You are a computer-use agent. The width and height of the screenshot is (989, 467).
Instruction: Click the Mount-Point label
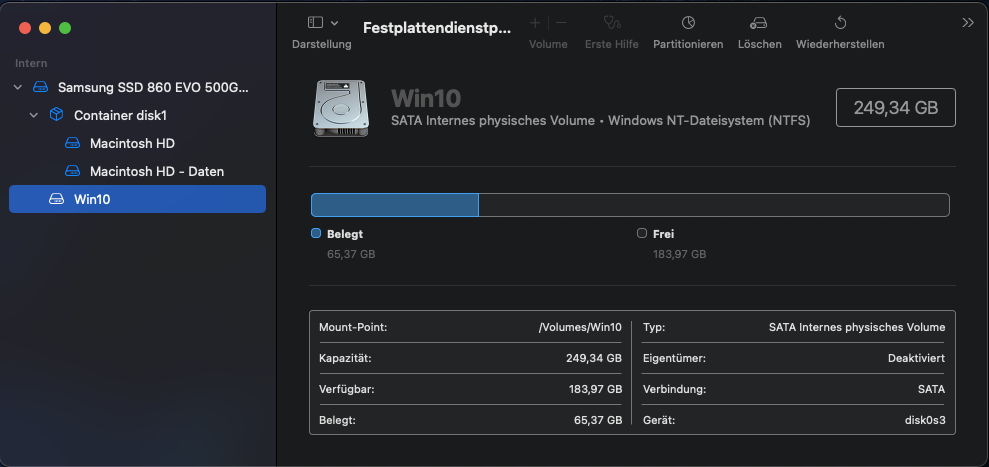(x=353, y=328)
